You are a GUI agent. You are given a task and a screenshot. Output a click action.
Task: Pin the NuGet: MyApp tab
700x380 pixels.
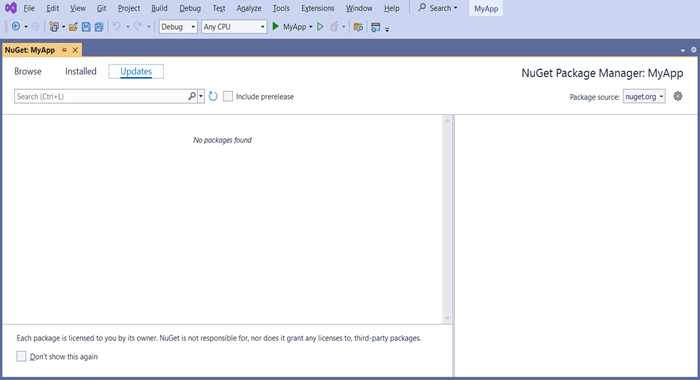64,50
